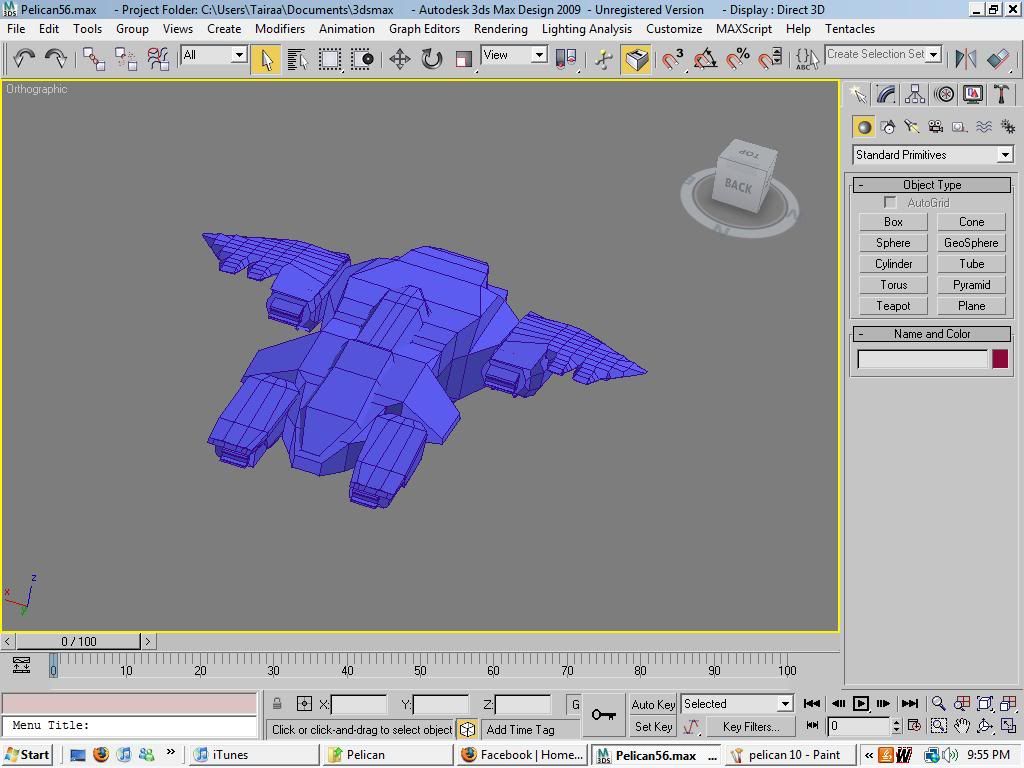Tick the AutoGrid checkbox

(x=889, y=202)
